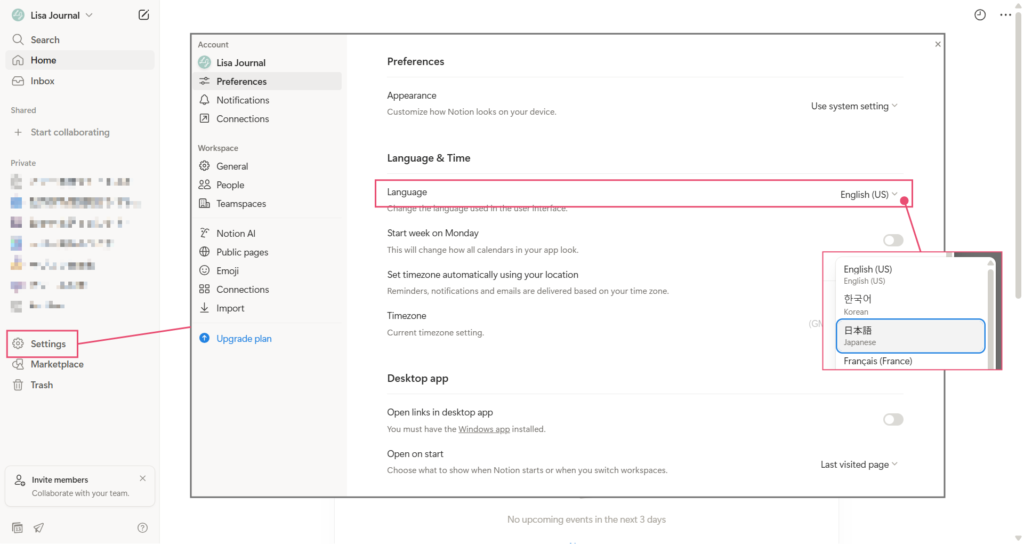
Task: Open Notion AI settings
Action: pos(268,233)
